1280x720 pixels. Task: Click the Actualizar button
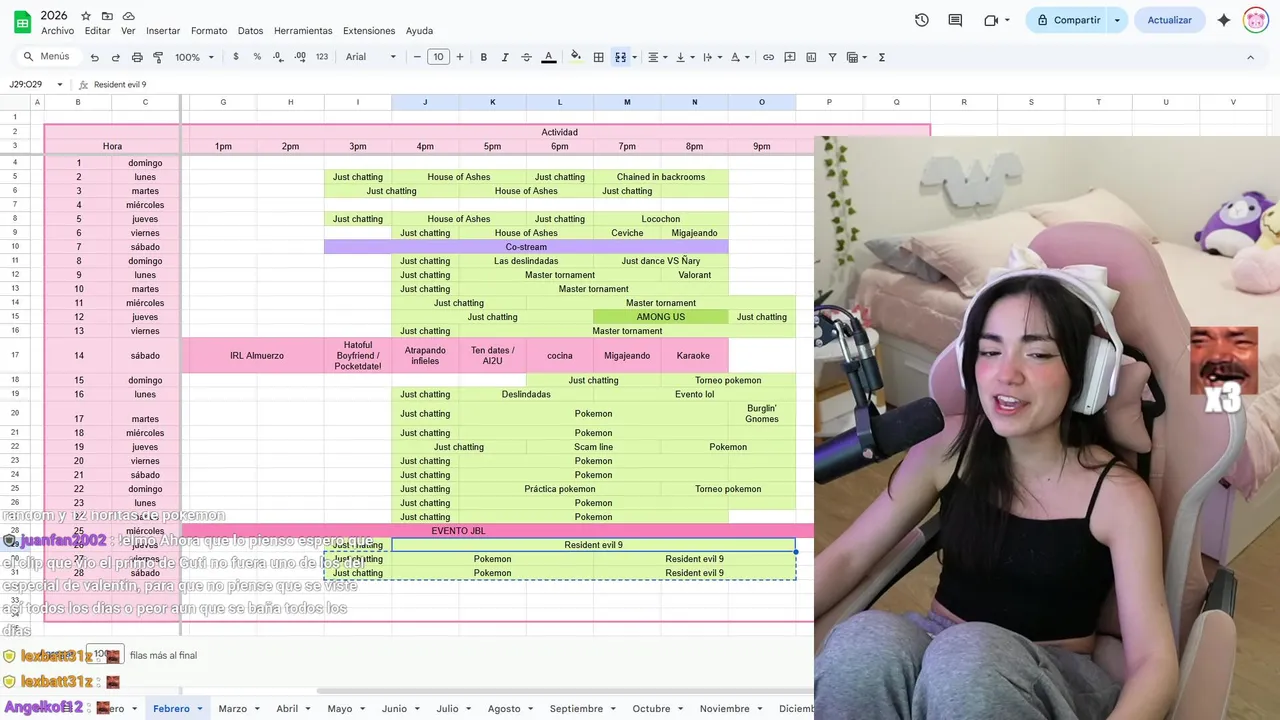tap(1169, 20)
